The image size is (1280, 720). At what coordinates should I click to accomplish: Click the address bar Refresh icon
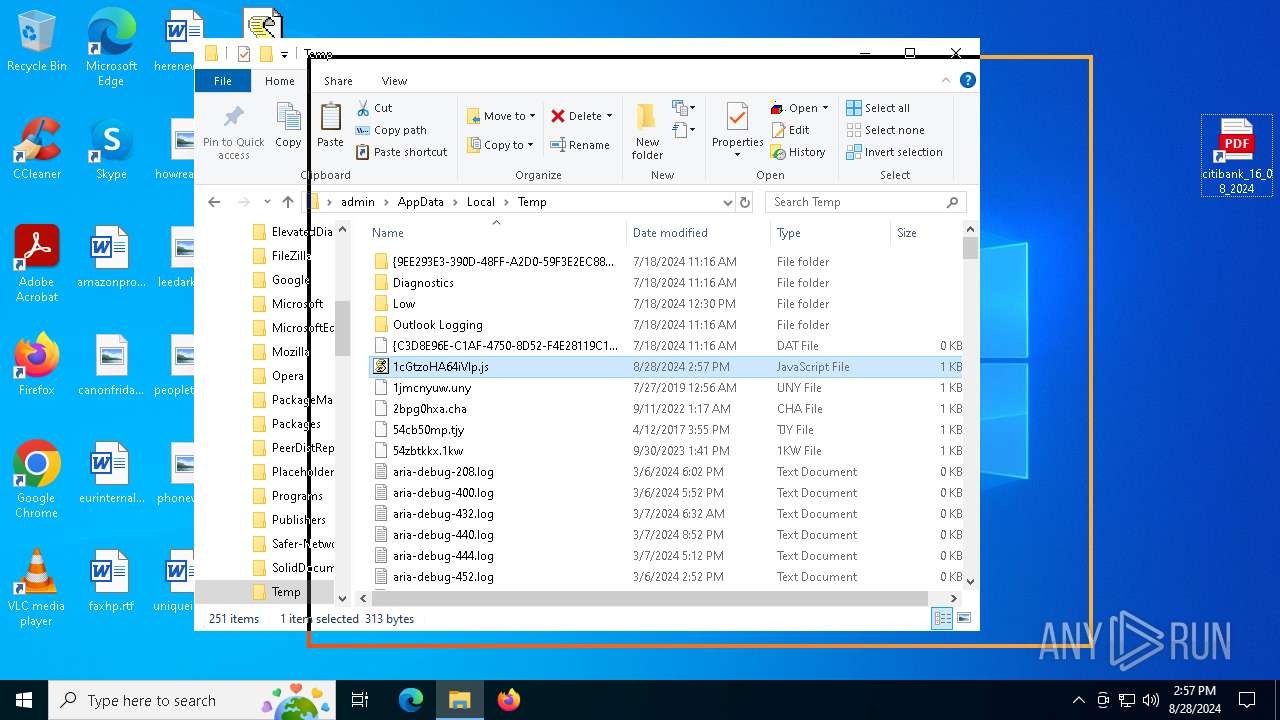744,202
